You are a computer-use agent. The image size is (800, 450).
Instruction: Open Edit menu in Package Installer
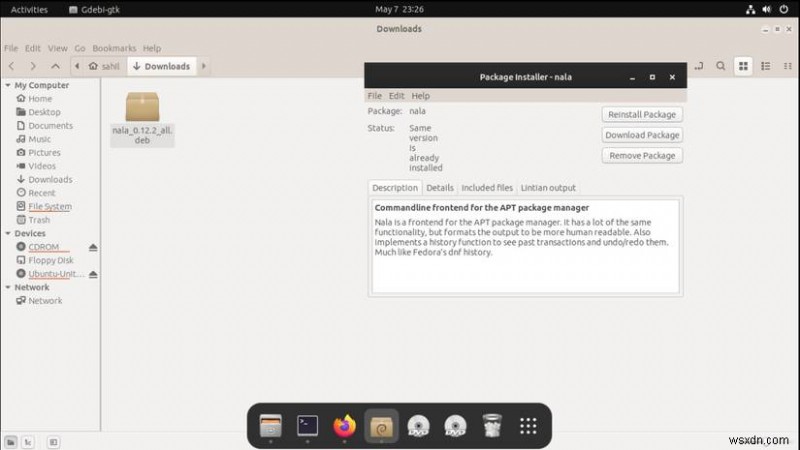pyautogui.click(x=396, y=96)
